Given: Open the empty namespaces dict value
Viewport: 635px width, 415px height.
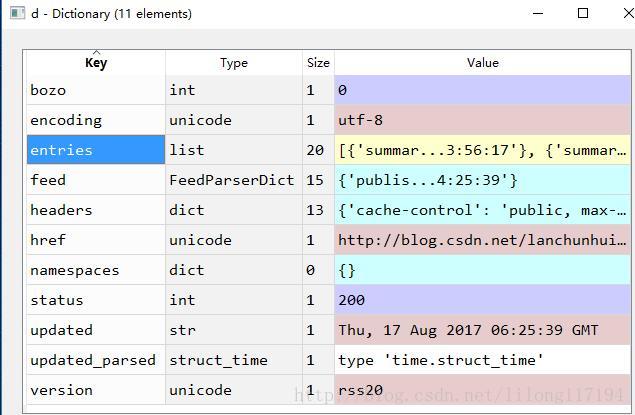Looking at the screenshot, I should tap(482, 270).
